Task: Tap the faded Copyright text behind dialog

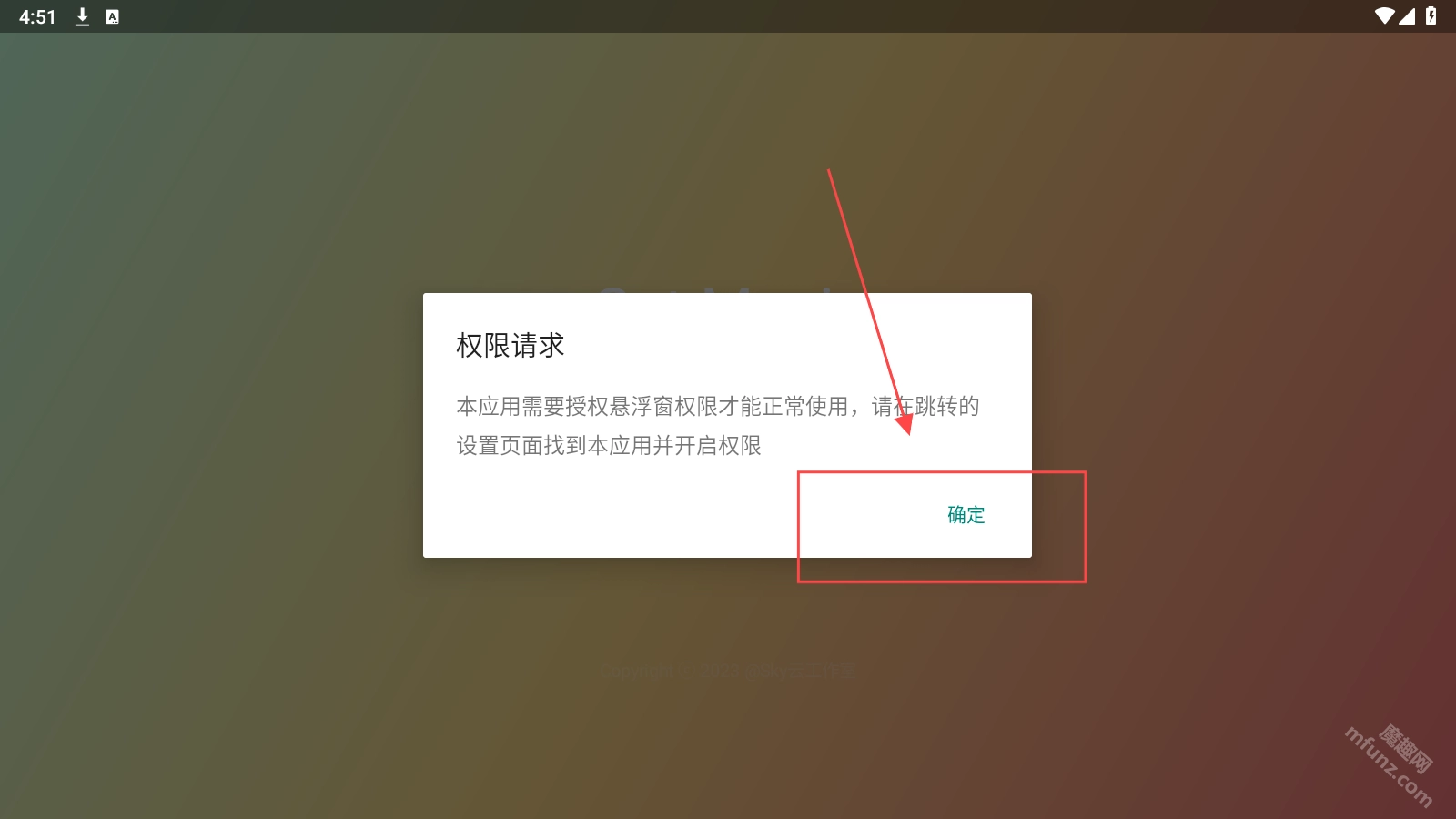Action: [x=728, y=672]
